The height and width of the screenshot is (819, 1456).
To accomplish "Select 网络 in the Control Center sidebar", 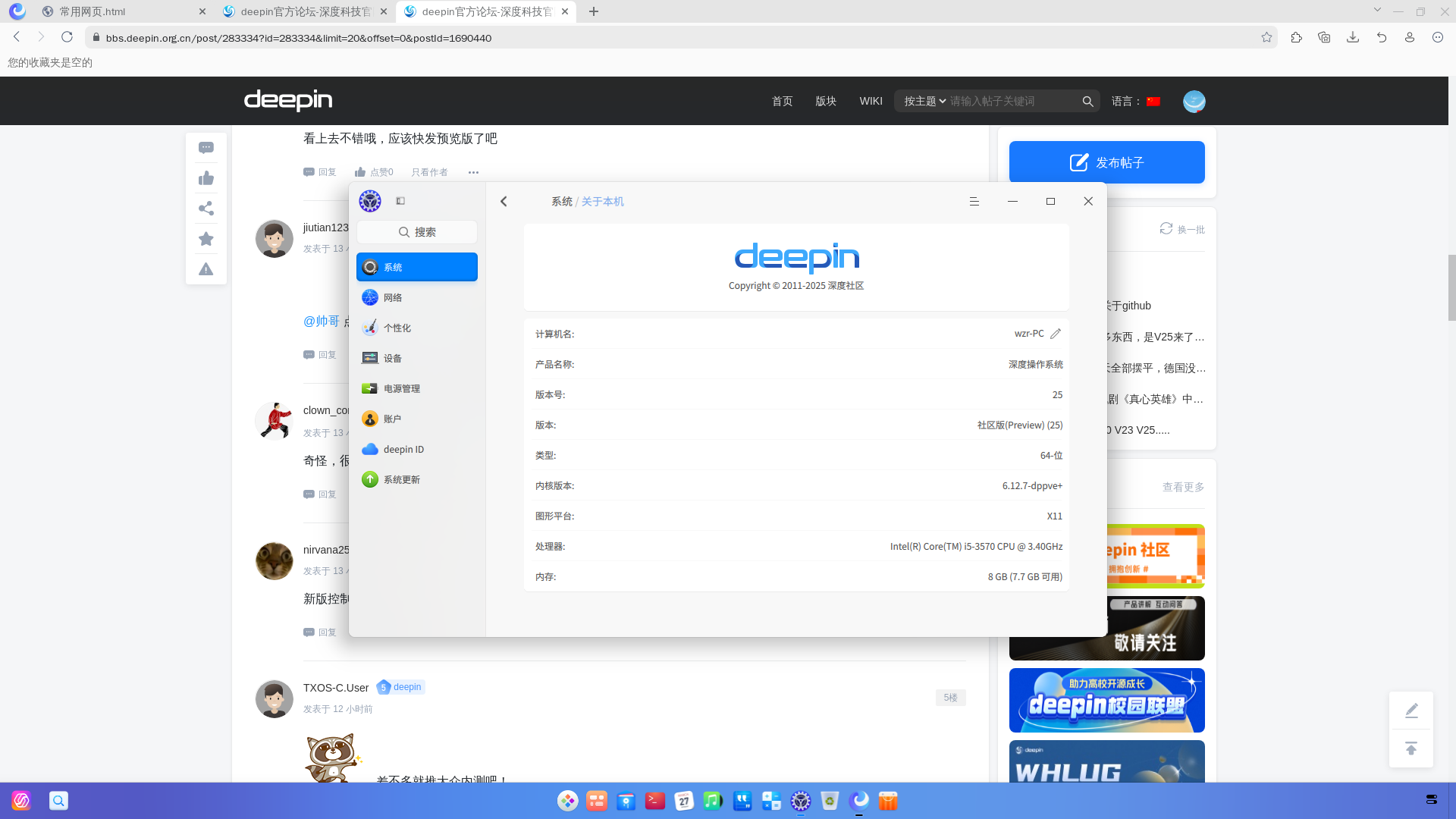I will click(x=417, y=297).
